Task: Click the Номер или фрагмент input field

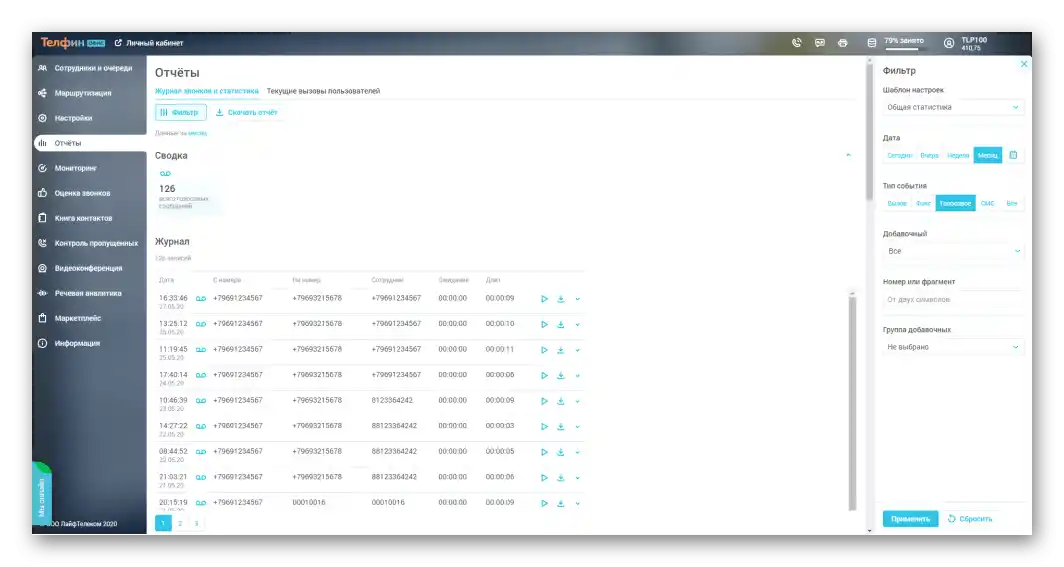Action: pyautogui.click(x=953, y=299)
